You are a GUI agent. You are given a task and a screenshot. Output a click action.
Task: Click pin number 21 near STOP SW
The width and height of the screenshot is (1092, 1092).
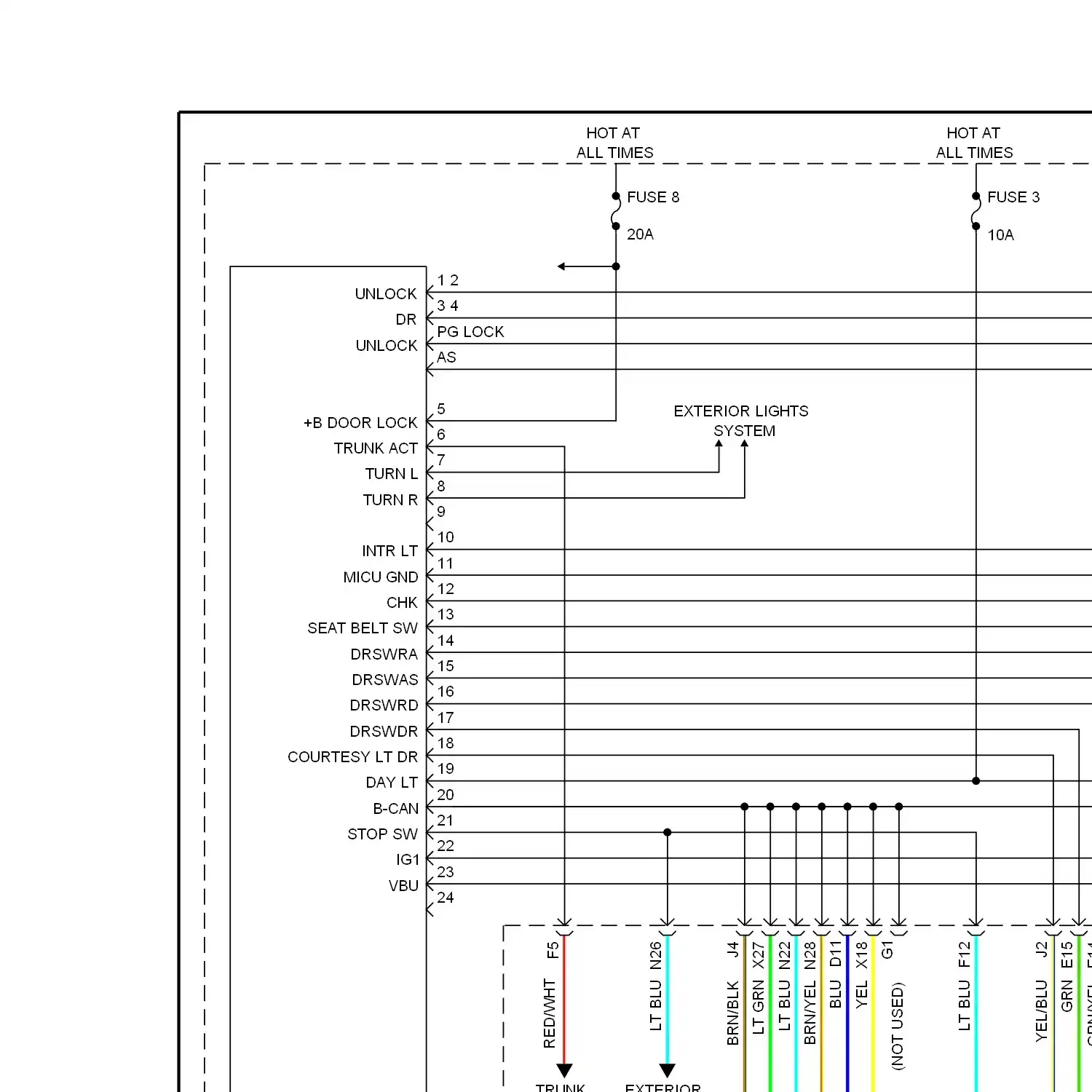[446, 820]
